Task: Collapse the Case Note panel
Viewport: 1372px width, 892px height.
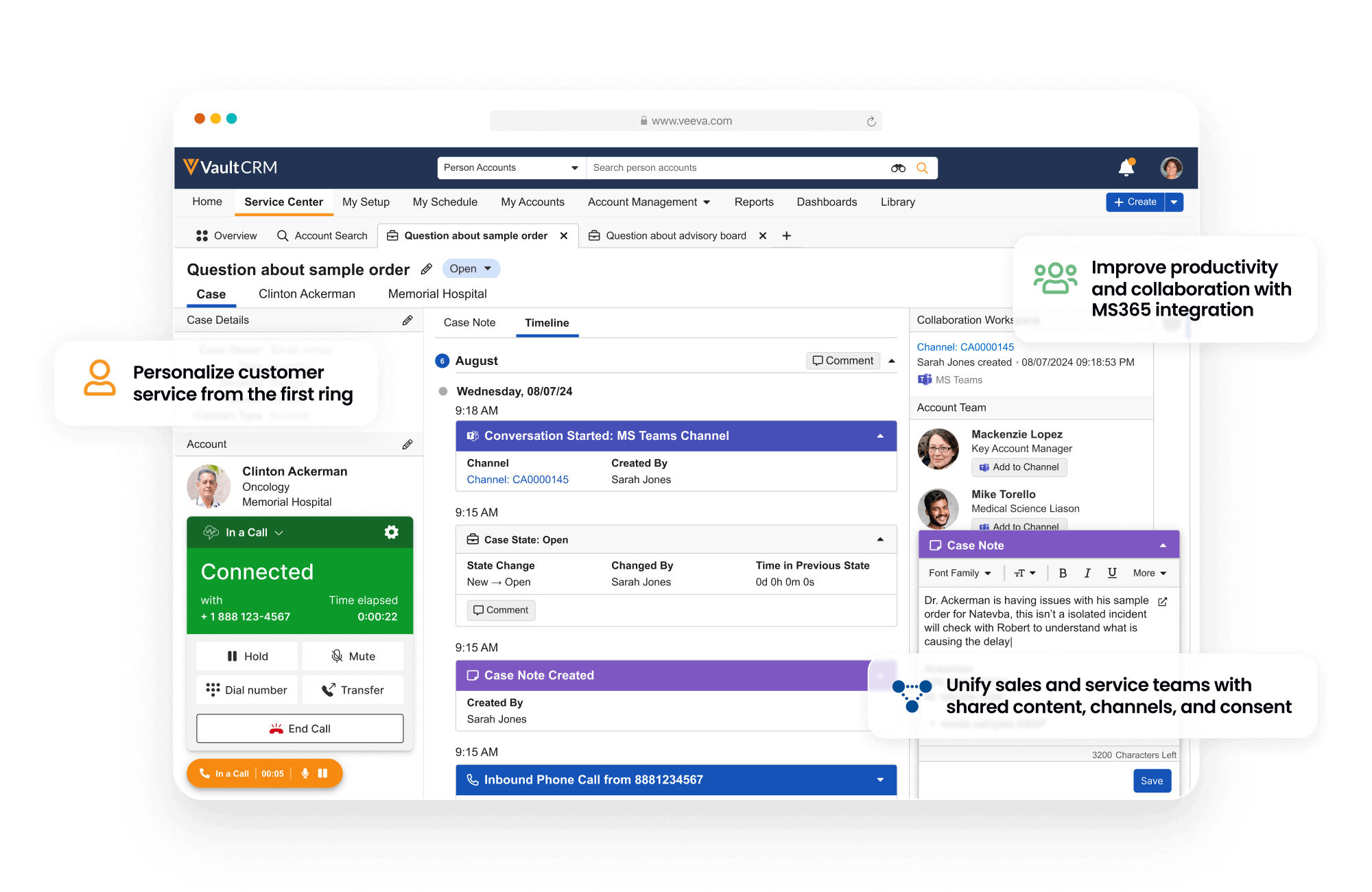Action: [x=1163, y=546]
